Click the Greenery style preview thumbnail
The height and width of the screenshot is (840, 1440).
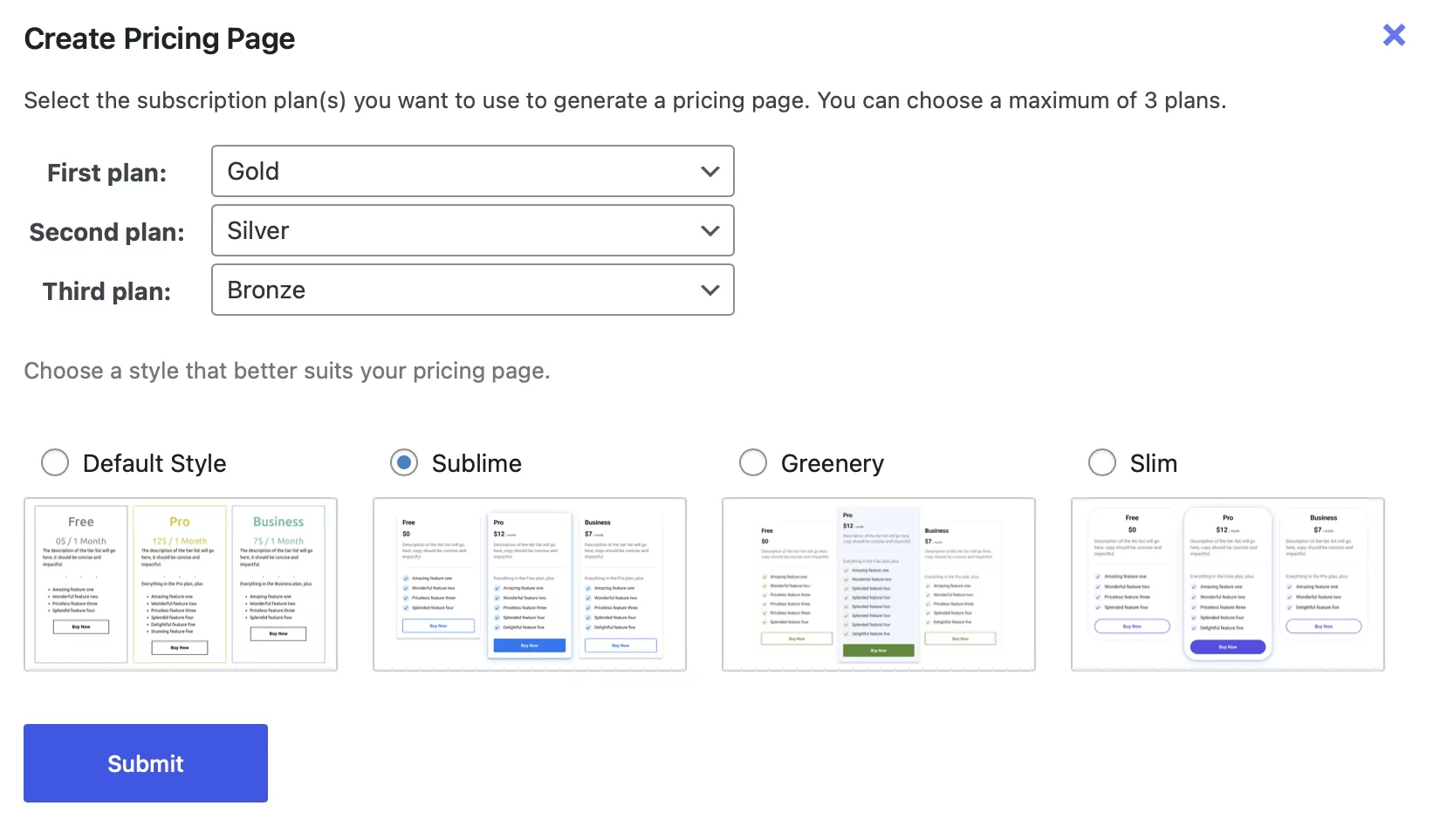[879, 584]
